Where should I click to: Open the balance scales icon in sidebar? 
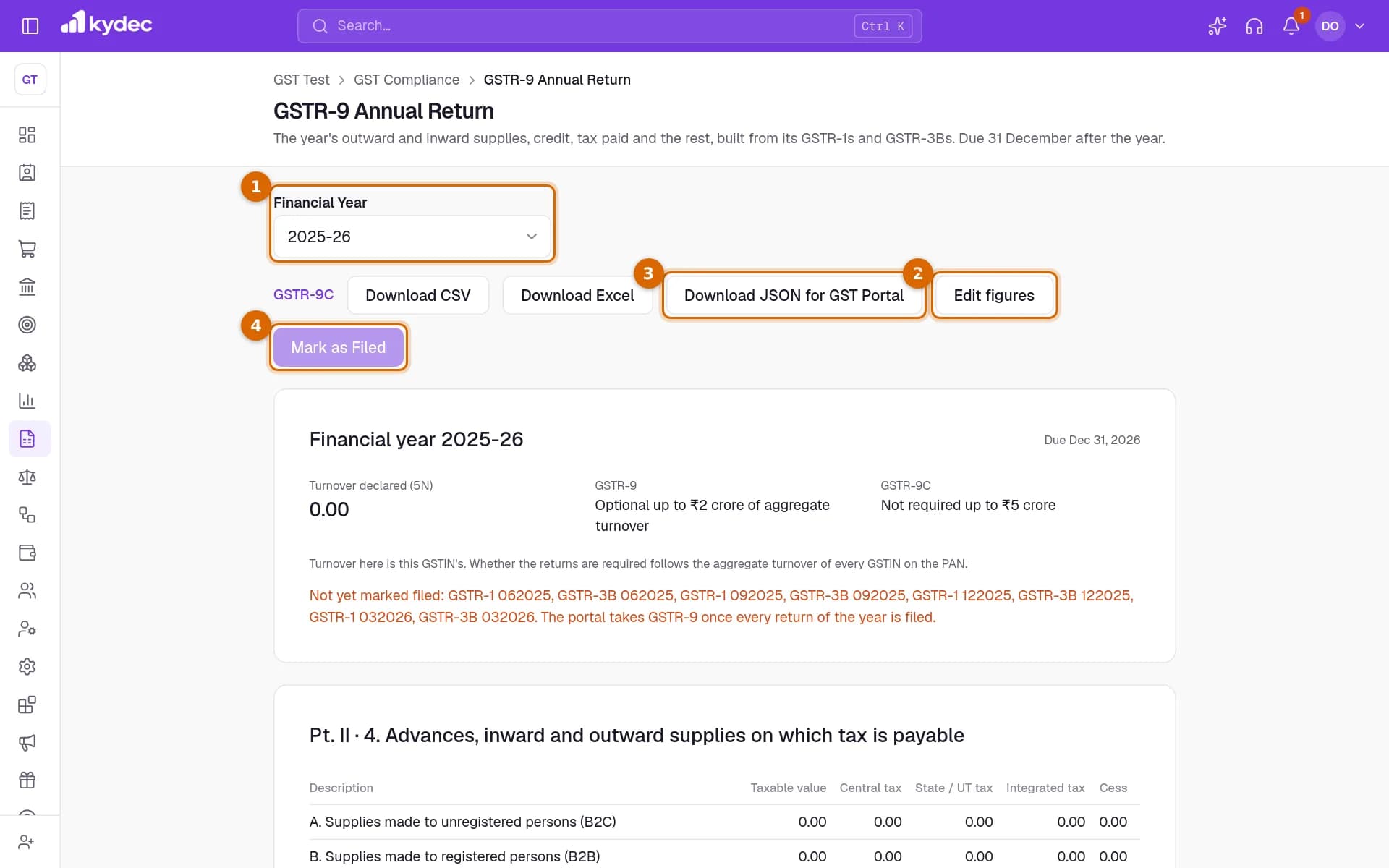27,477
